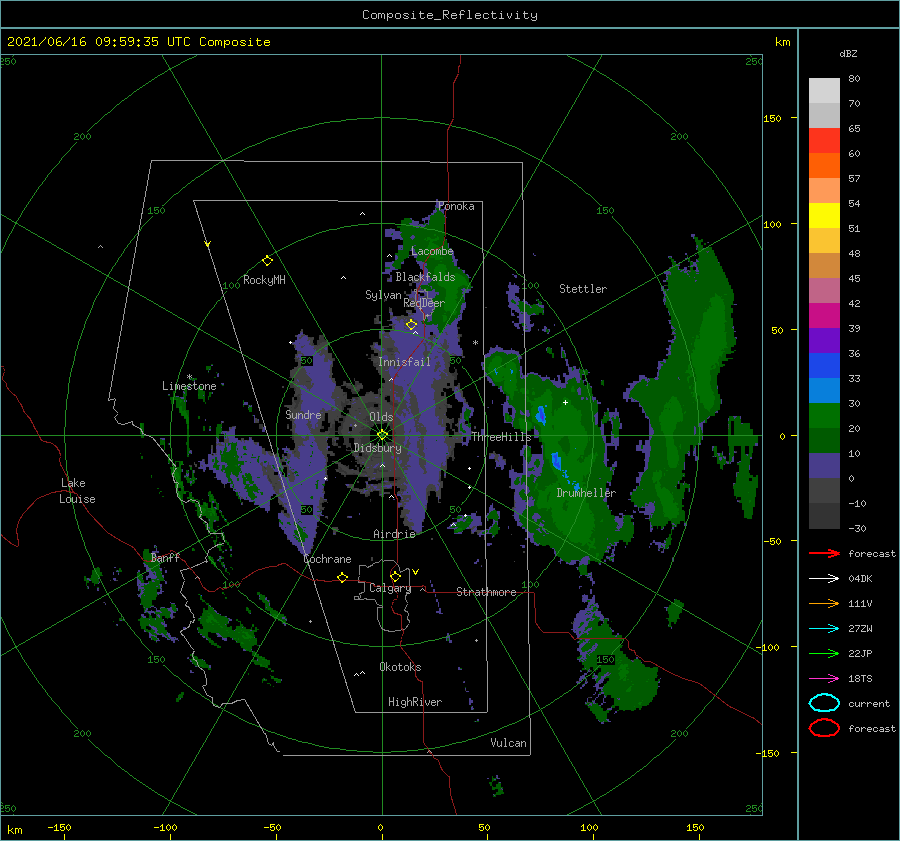This screenshot has height=841, width=900.
Task: Click the Lake Louise label
Action: 77,491
